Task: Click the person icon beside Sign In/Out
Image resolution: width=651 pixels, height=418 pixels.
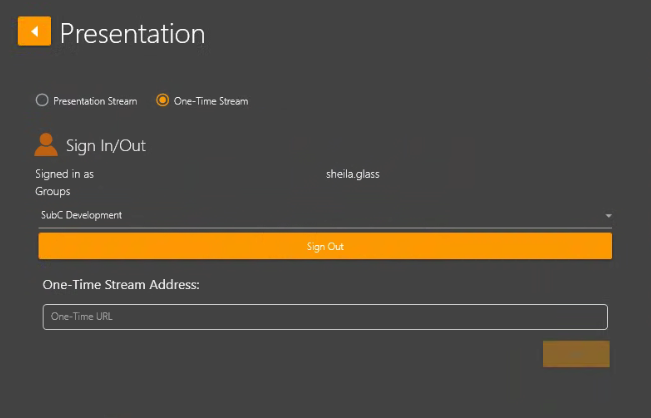Action: [x=46, y=145]
